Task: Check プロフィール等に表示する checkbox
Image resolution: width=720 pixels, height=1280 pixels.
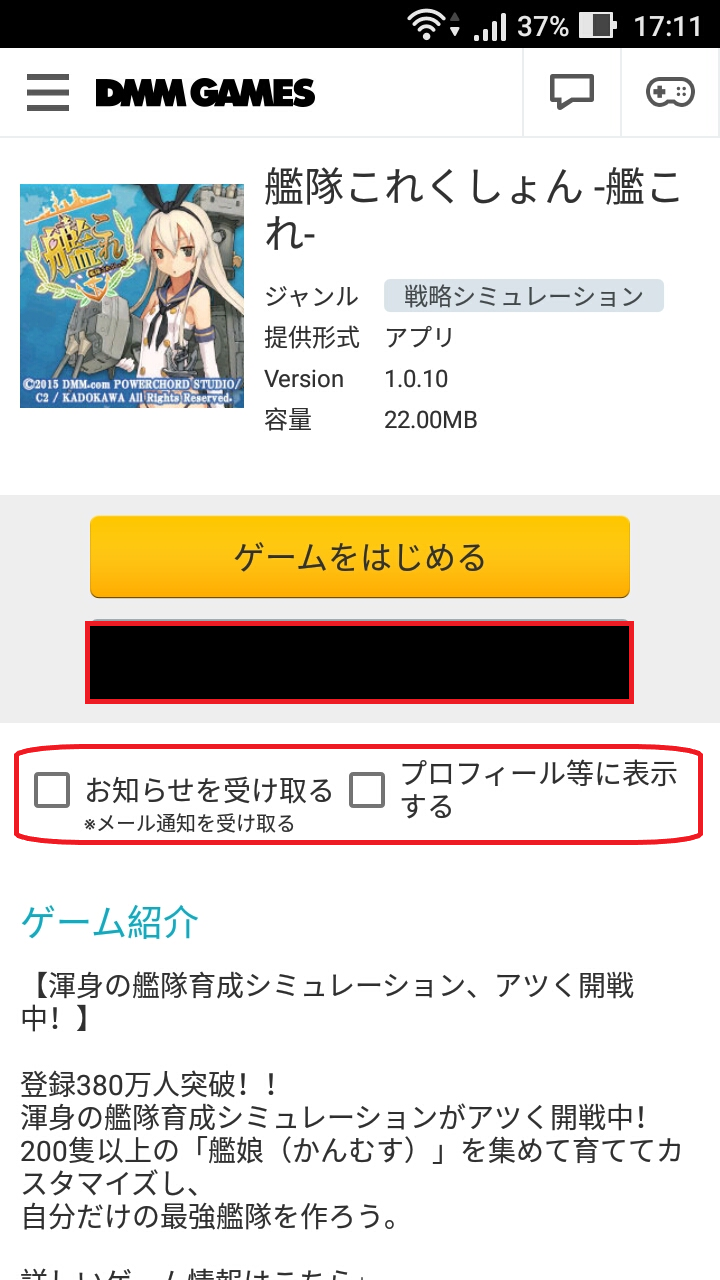Action: (x=367, y=790)
